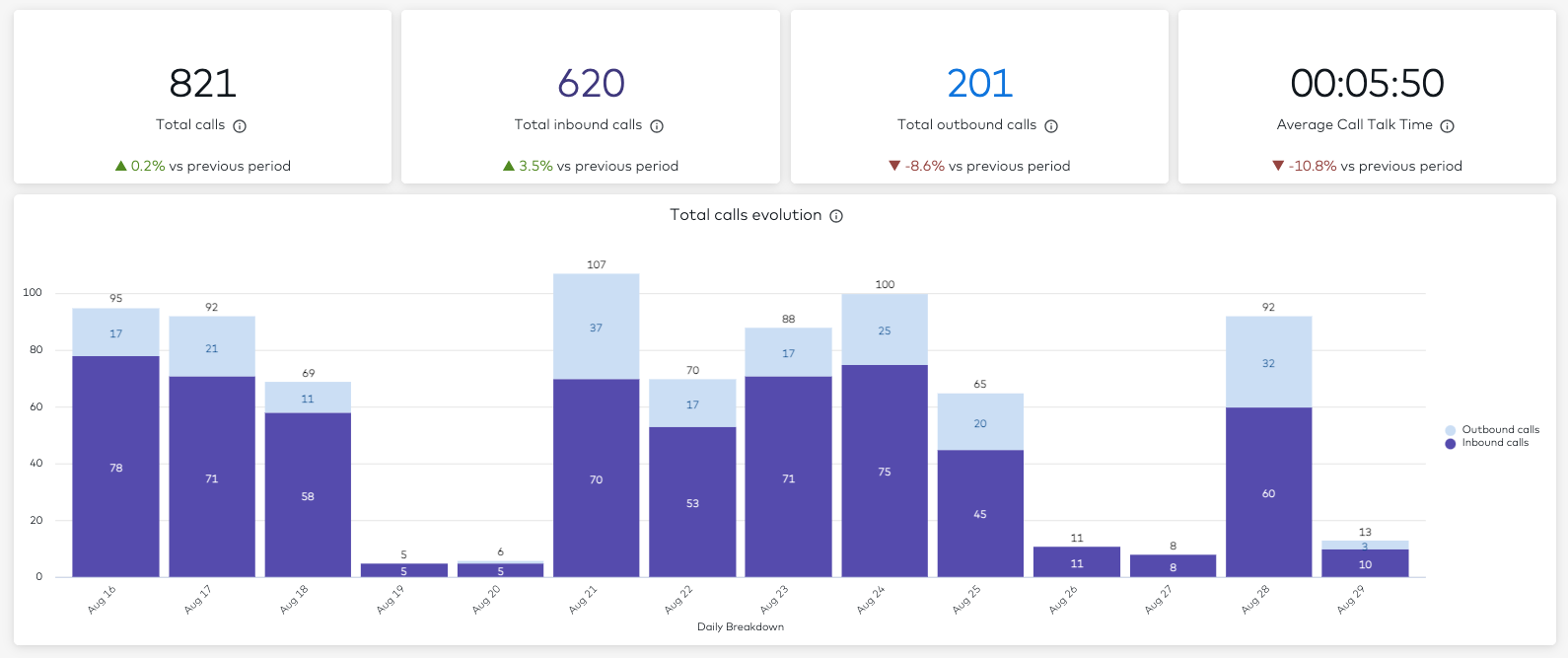Screen dimensions: 1568x658
Task: Open the Total inbound calls info tooltip icon
Action: click(657, 126)
